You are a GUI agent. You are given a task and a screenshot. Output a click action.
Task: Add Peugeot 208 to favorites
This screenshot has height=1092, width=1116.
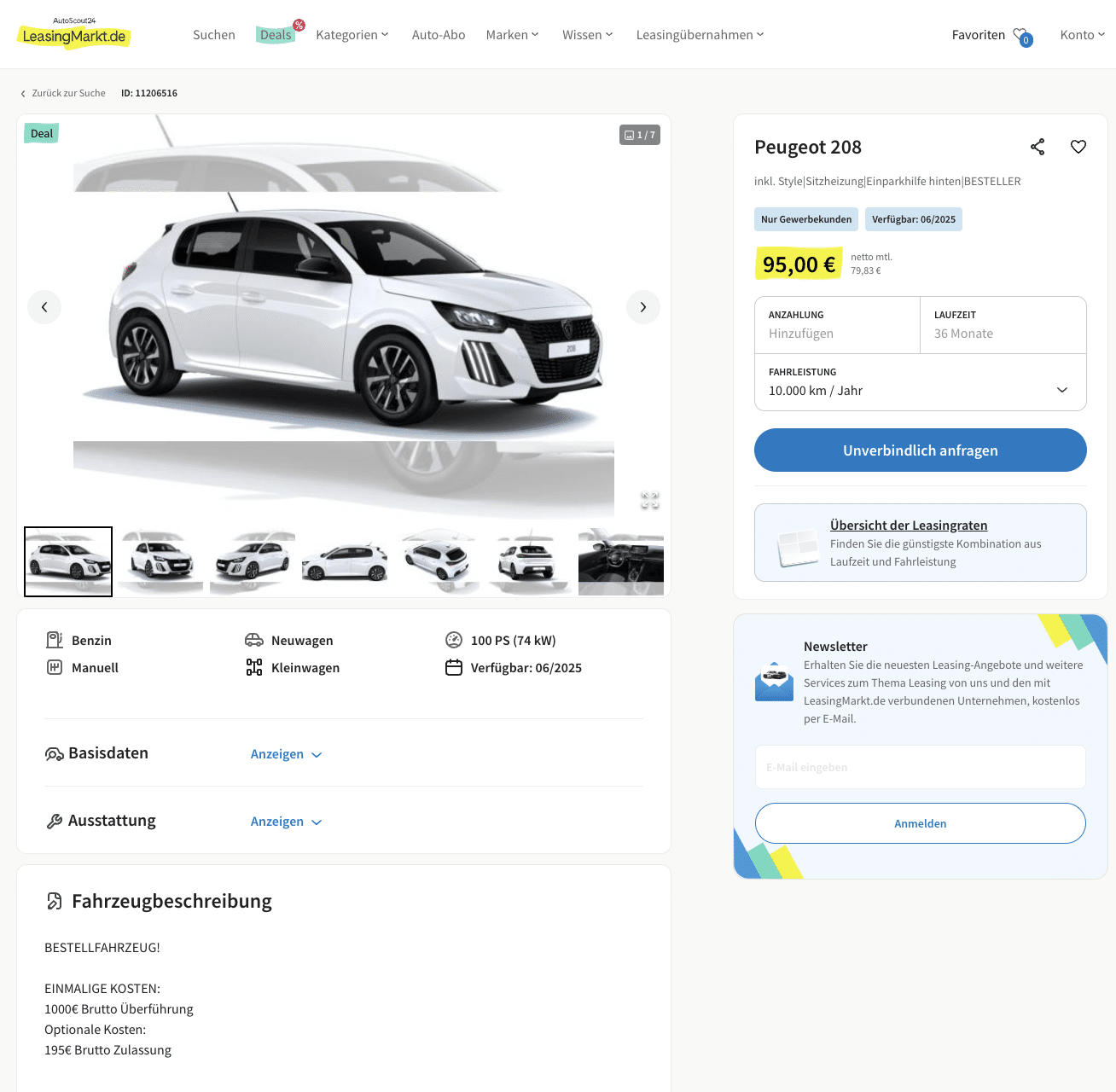coord(1078,147)
